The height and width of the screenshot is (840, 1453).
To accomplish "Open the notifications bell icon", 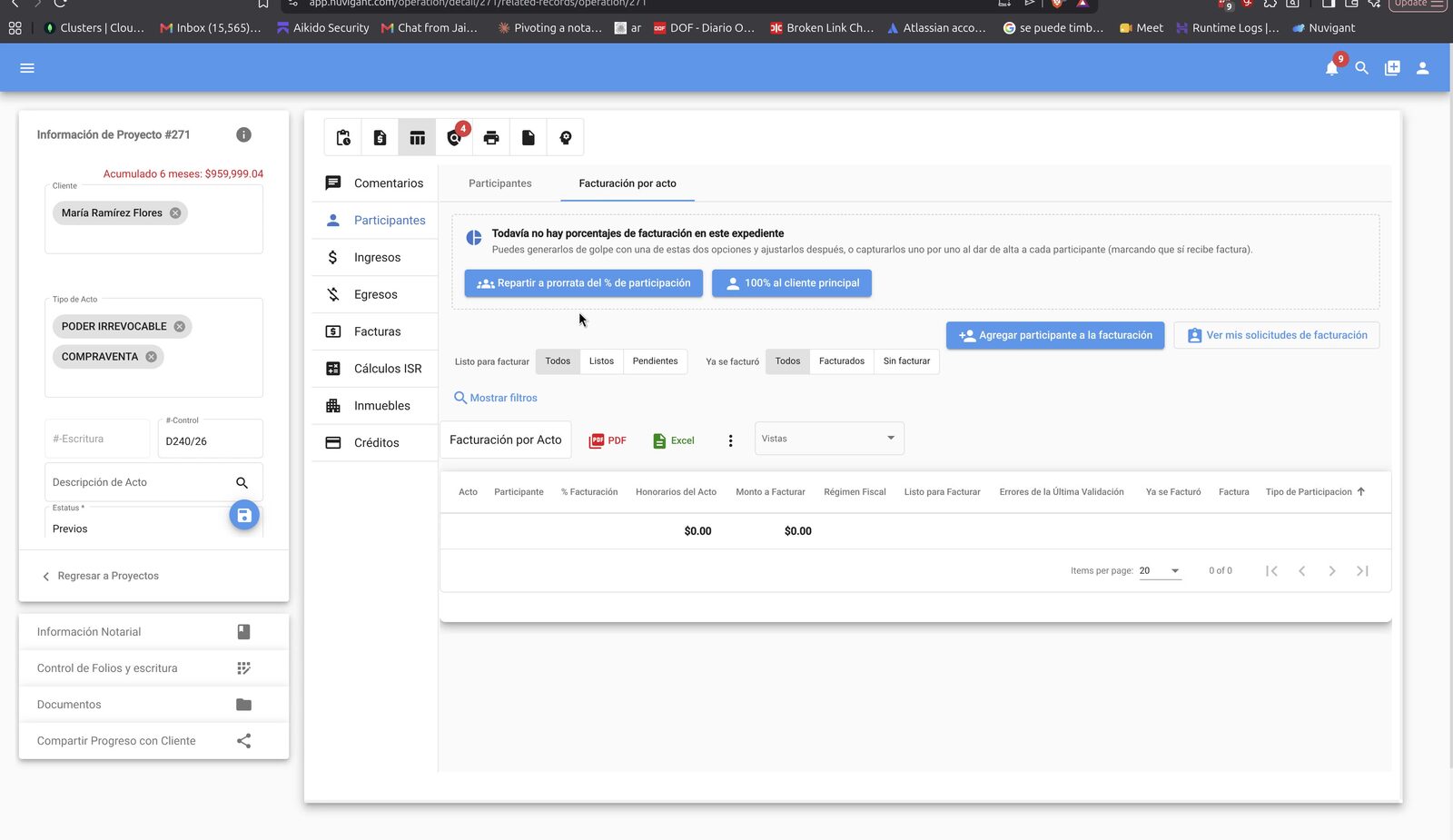I will 1331,68.
